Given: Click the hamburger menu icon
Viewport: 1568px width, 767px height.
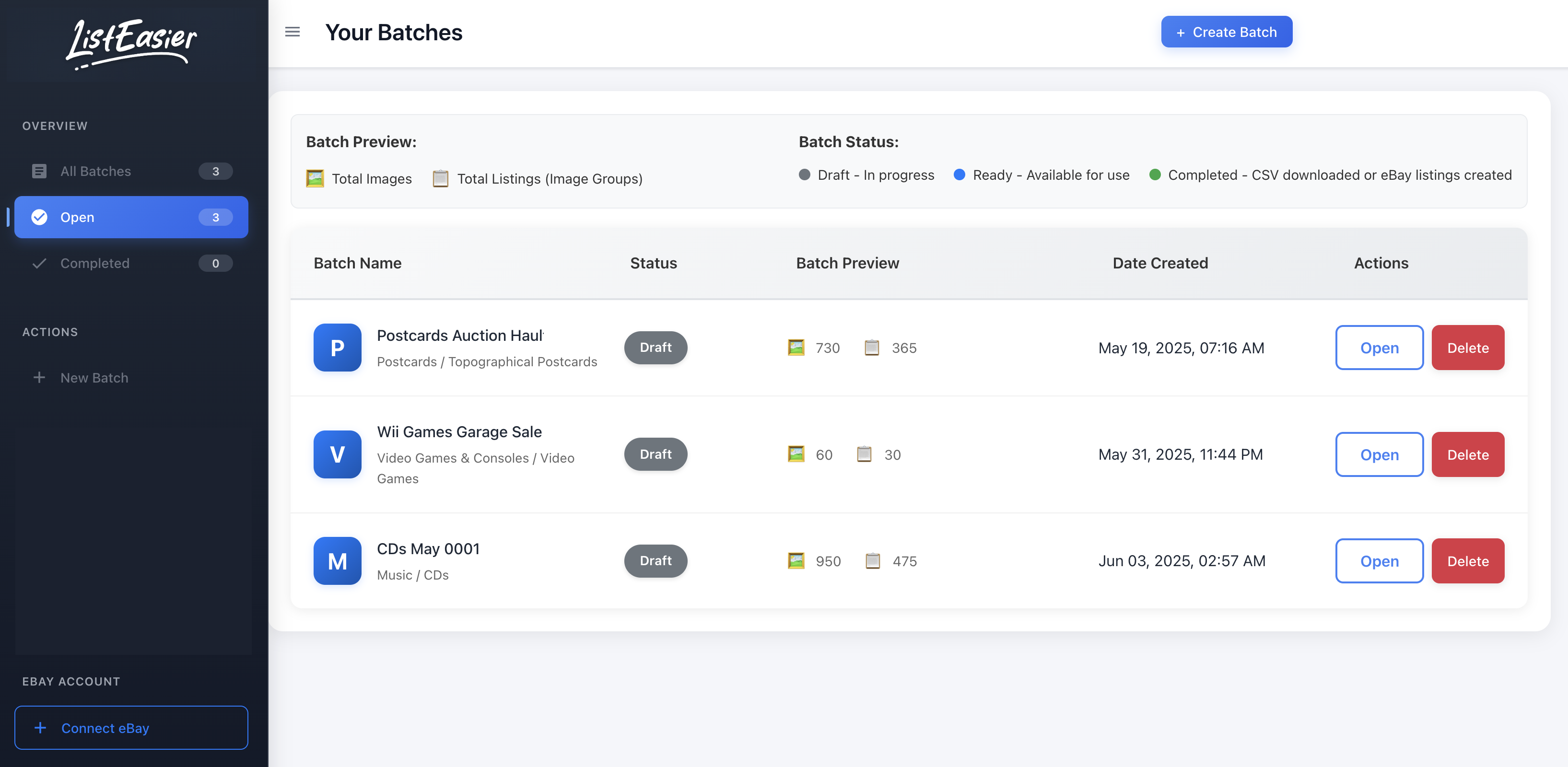Looking at the screenshot, I should click(x=292, y=32).
